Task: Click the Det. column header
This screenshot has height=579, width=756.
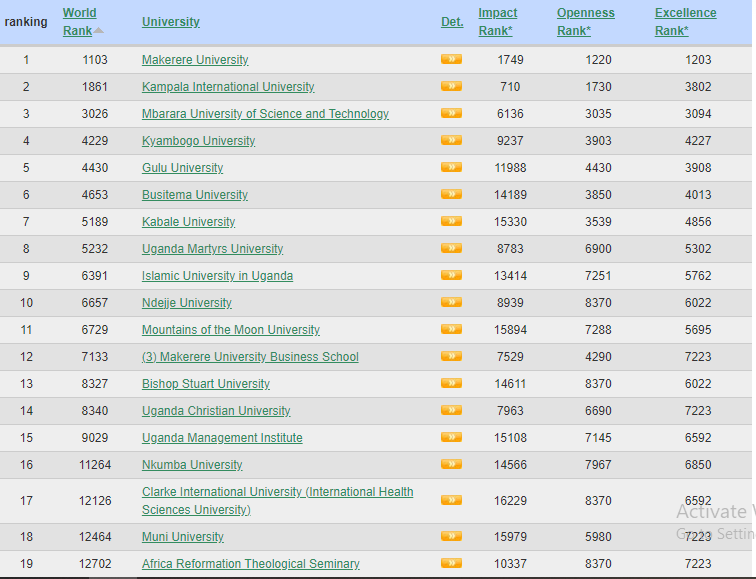Action: 452,22
